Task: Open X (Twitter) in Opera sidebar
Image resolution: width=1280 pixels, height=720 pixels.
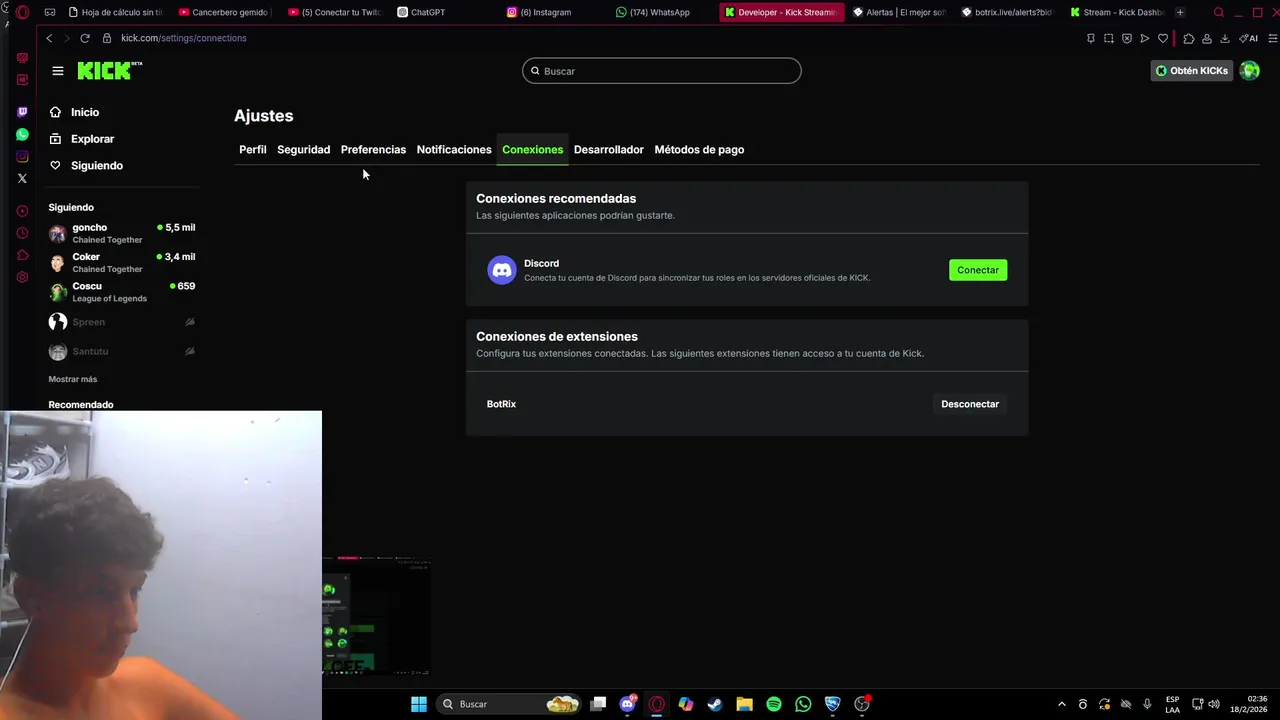Action: 22,178
